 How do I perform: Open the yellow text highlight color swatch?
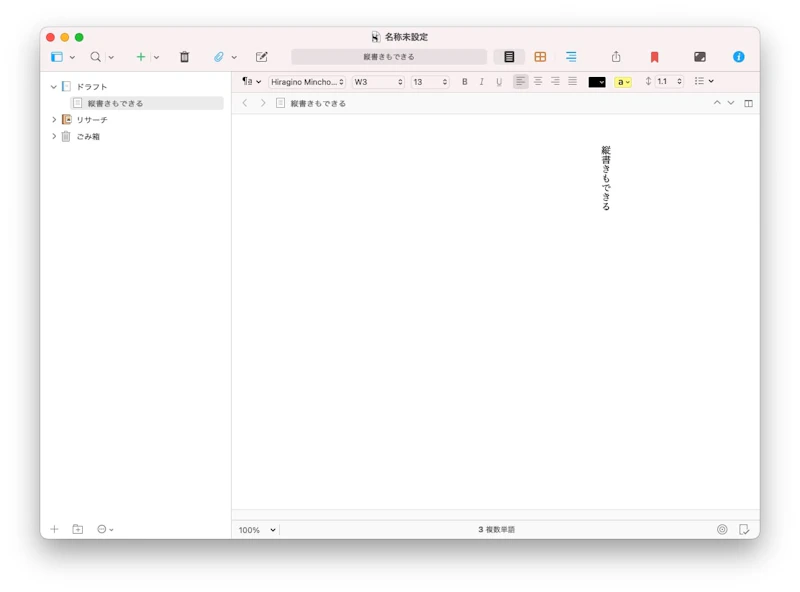point(622,82)
